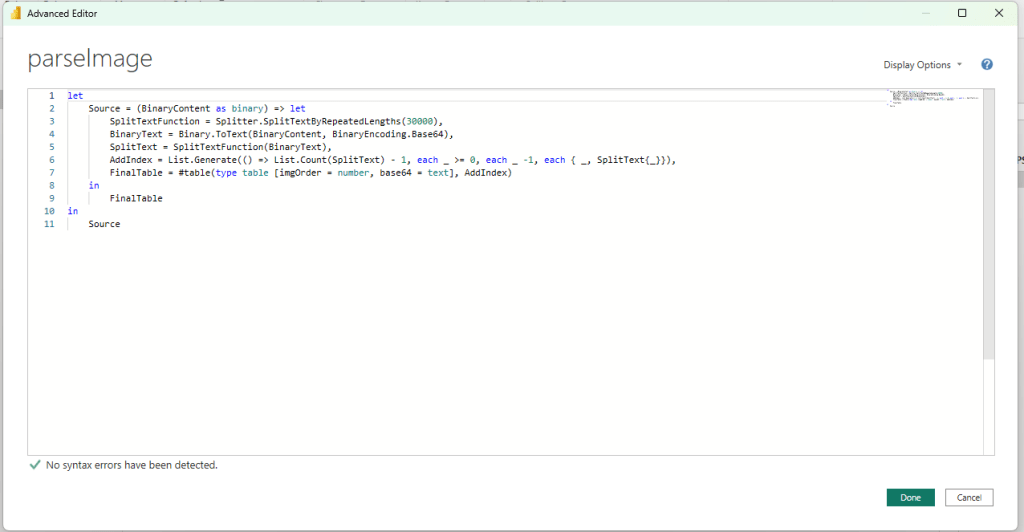
Task: Select line number 10 in the gutter
Action: [49, 211]
